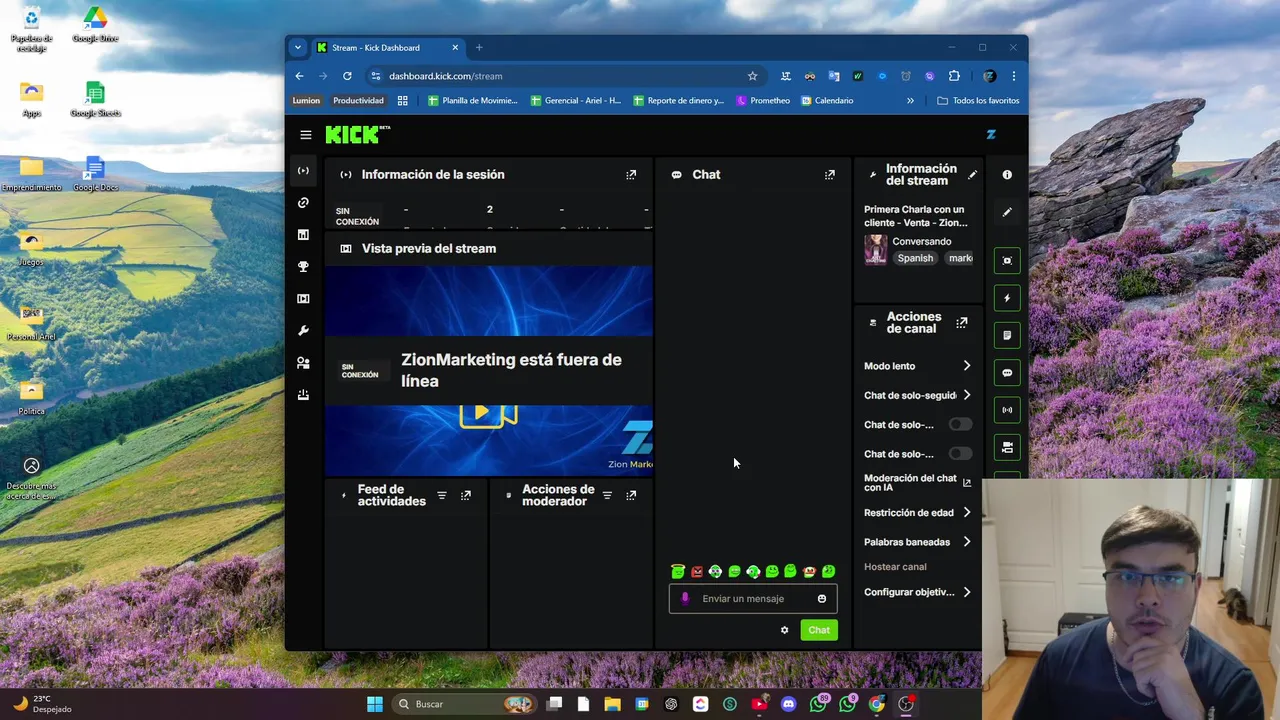Click the document note quick-action button
1280x720 pixels.
pos(1007,335)
